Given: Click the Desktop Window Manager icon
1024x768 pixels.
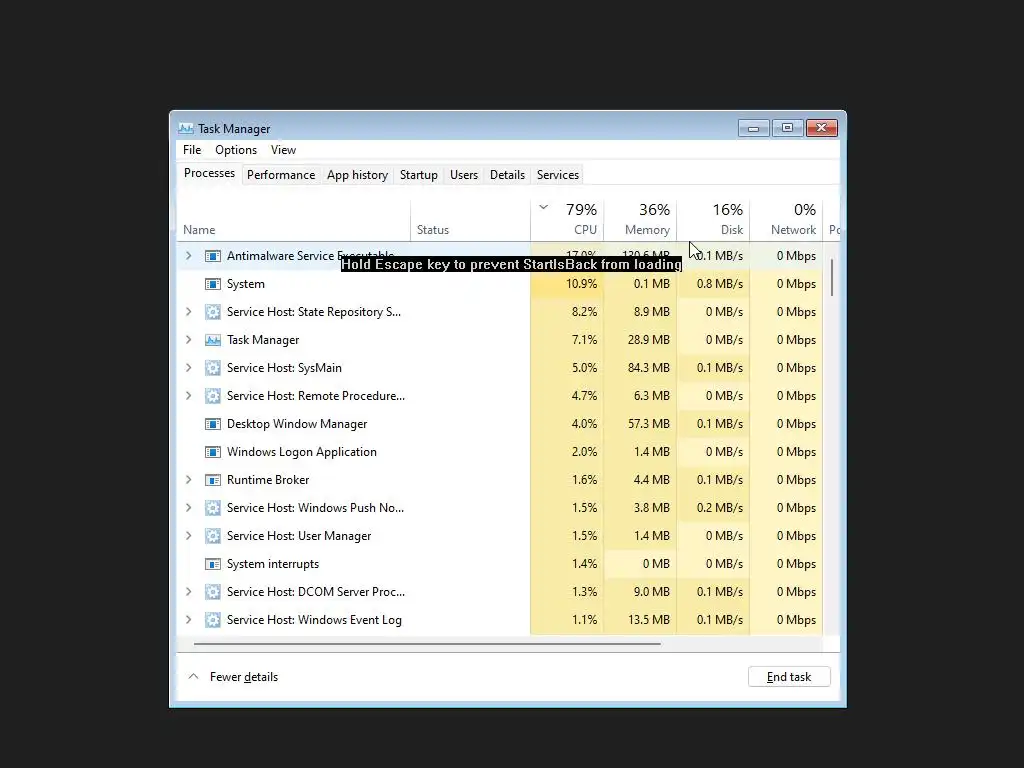Looking at the screenshot, I should [x=212, y=424].
